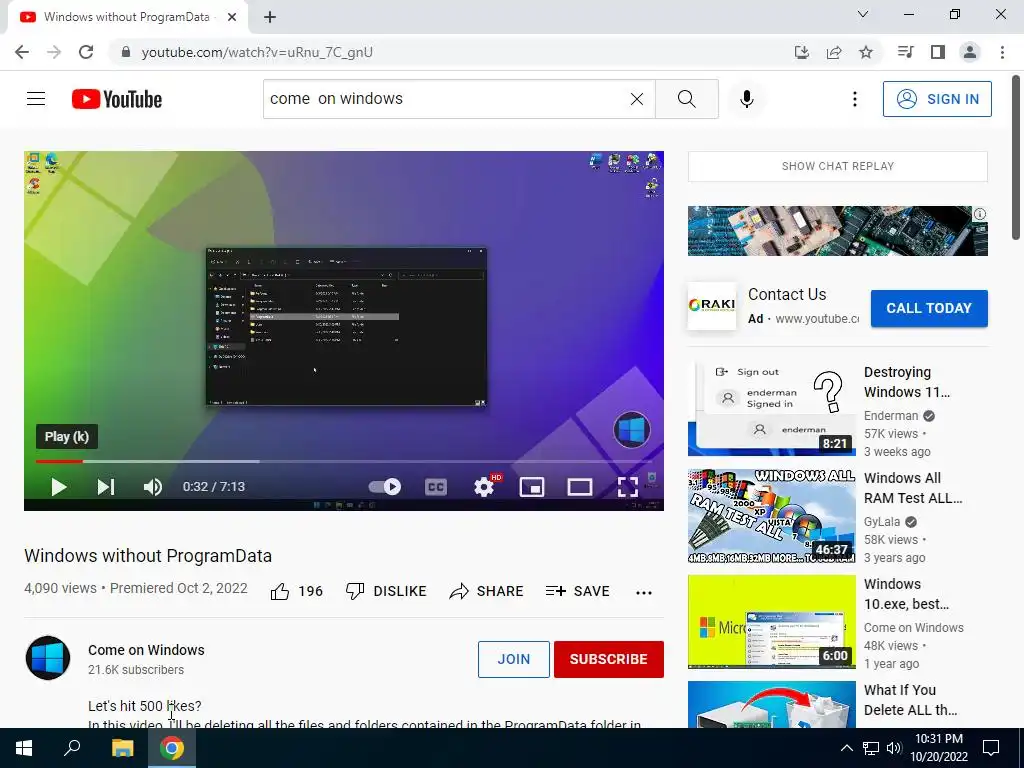Enable miniplayer mode

pyautogui.click(x=532, y=487)
